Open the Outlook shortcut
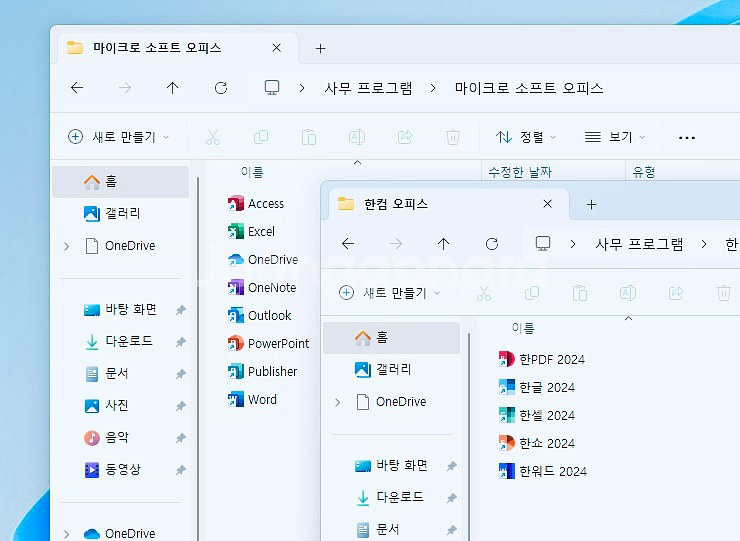This screenshot has width=740, height=541. (236, 315)
